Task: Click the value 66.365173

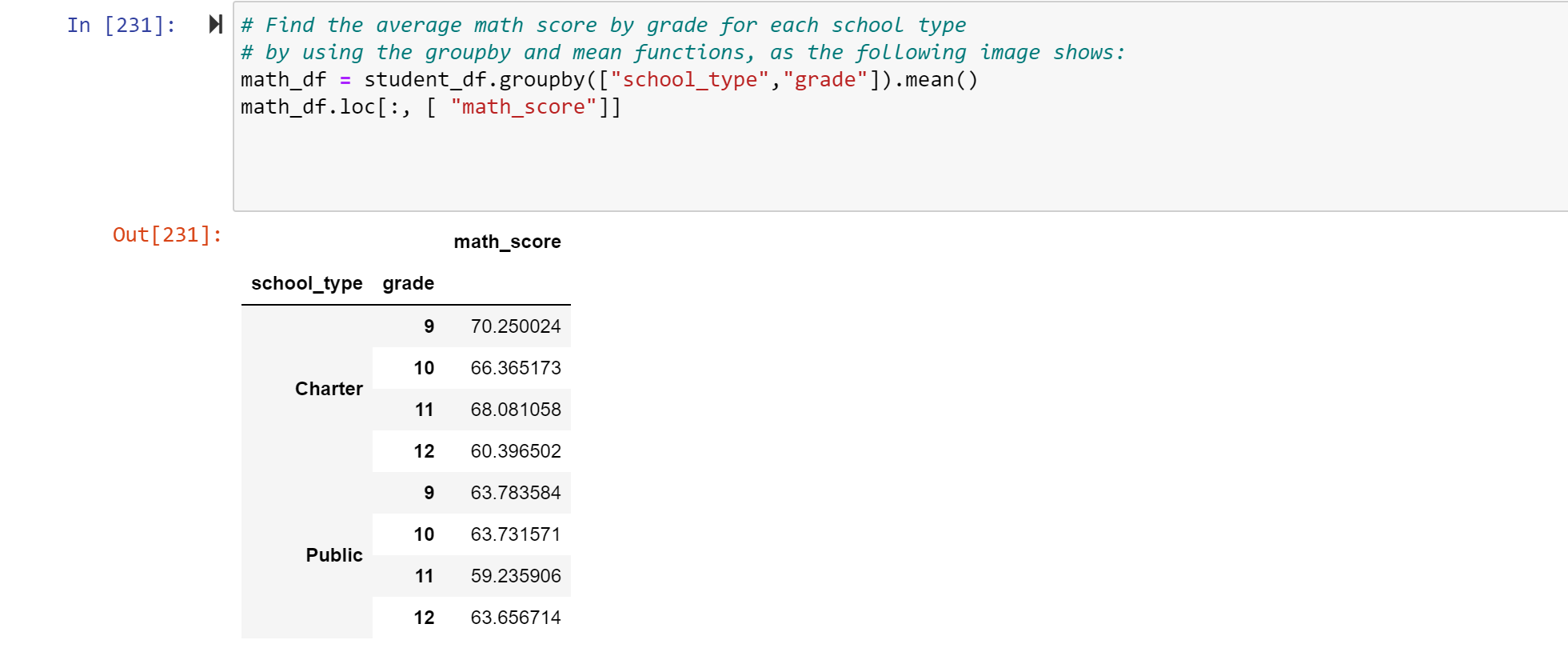Action: point(516,368)
